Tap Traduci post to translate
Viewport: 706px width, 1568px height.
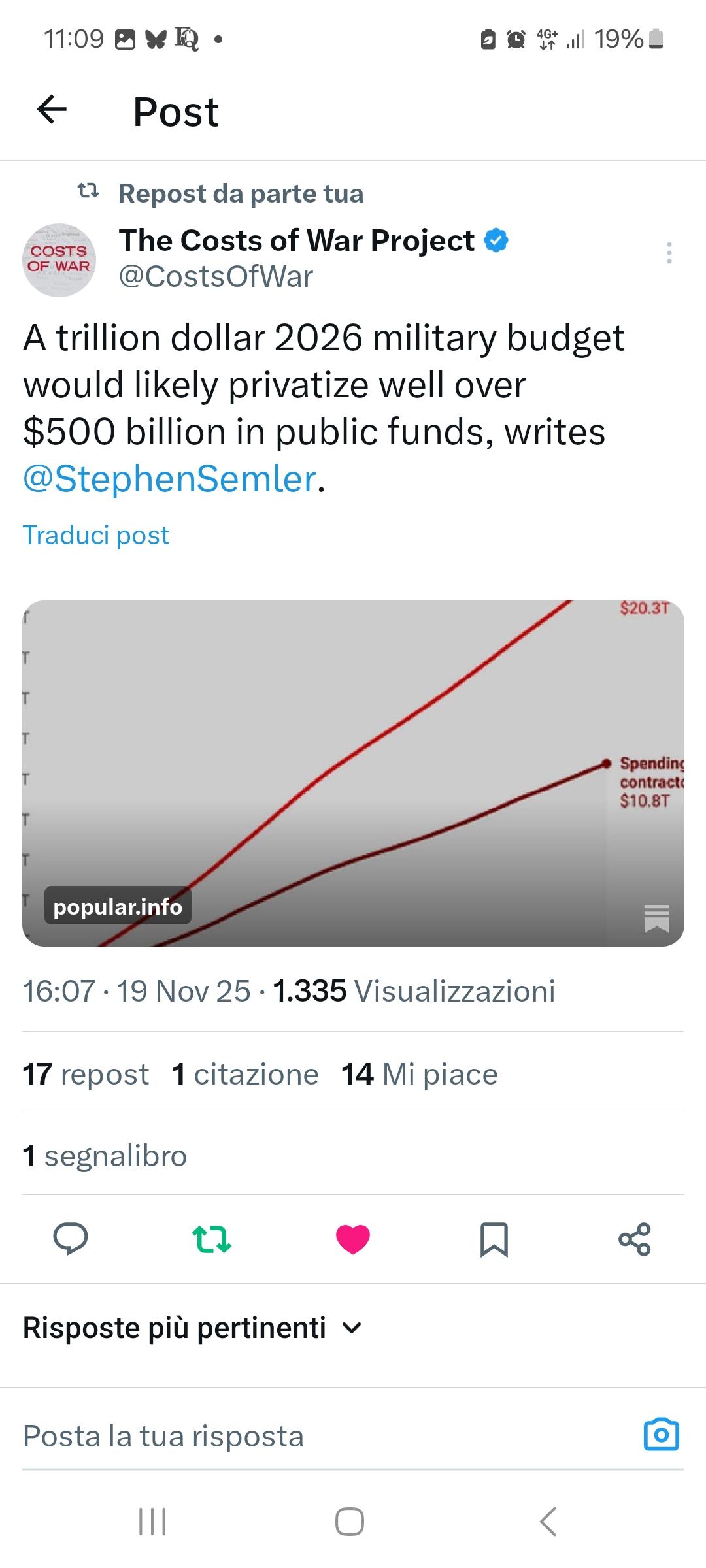(x=96, y=535)
